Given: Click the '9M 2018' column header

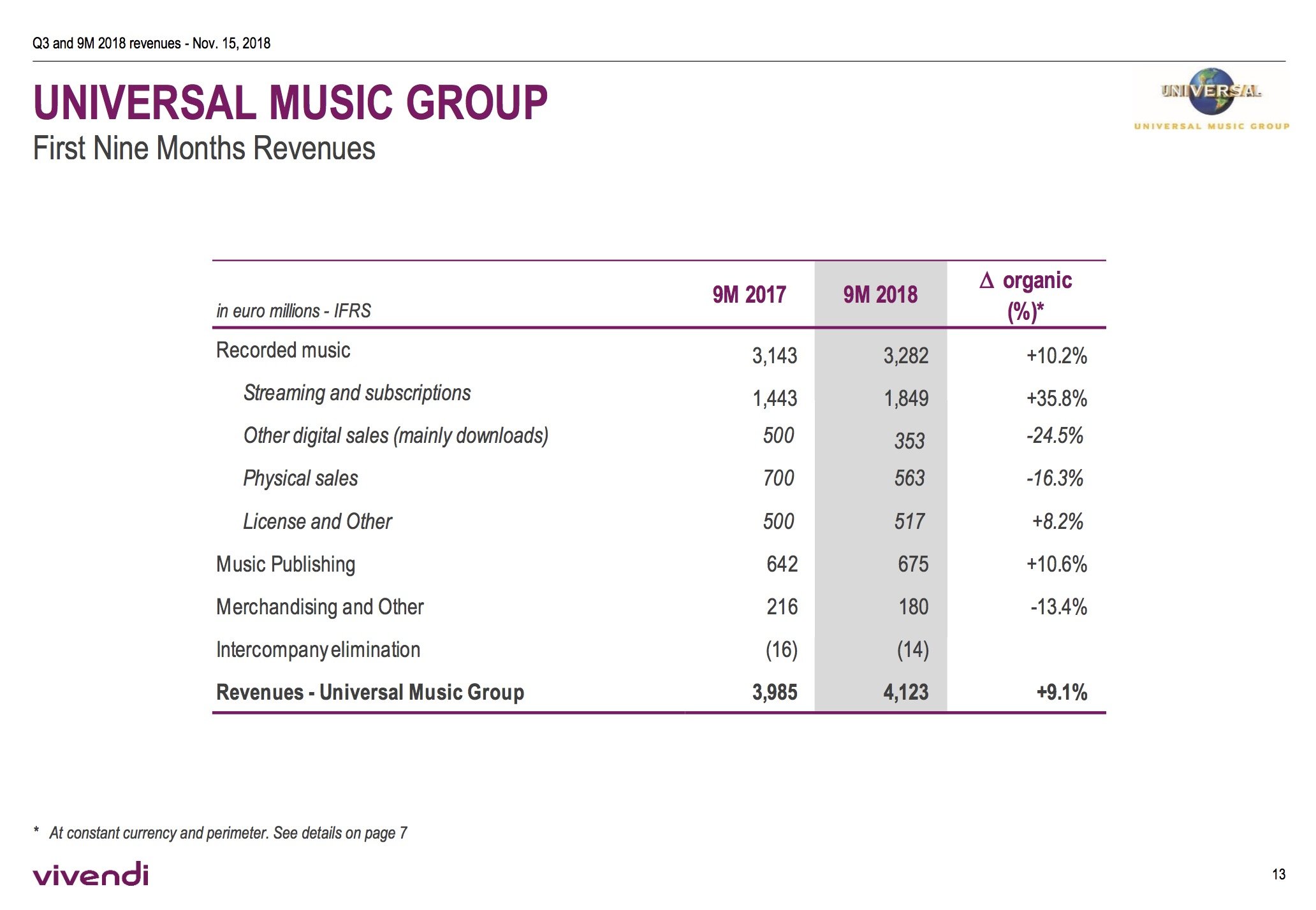Looking at the screenshot, I should point(881,295).
